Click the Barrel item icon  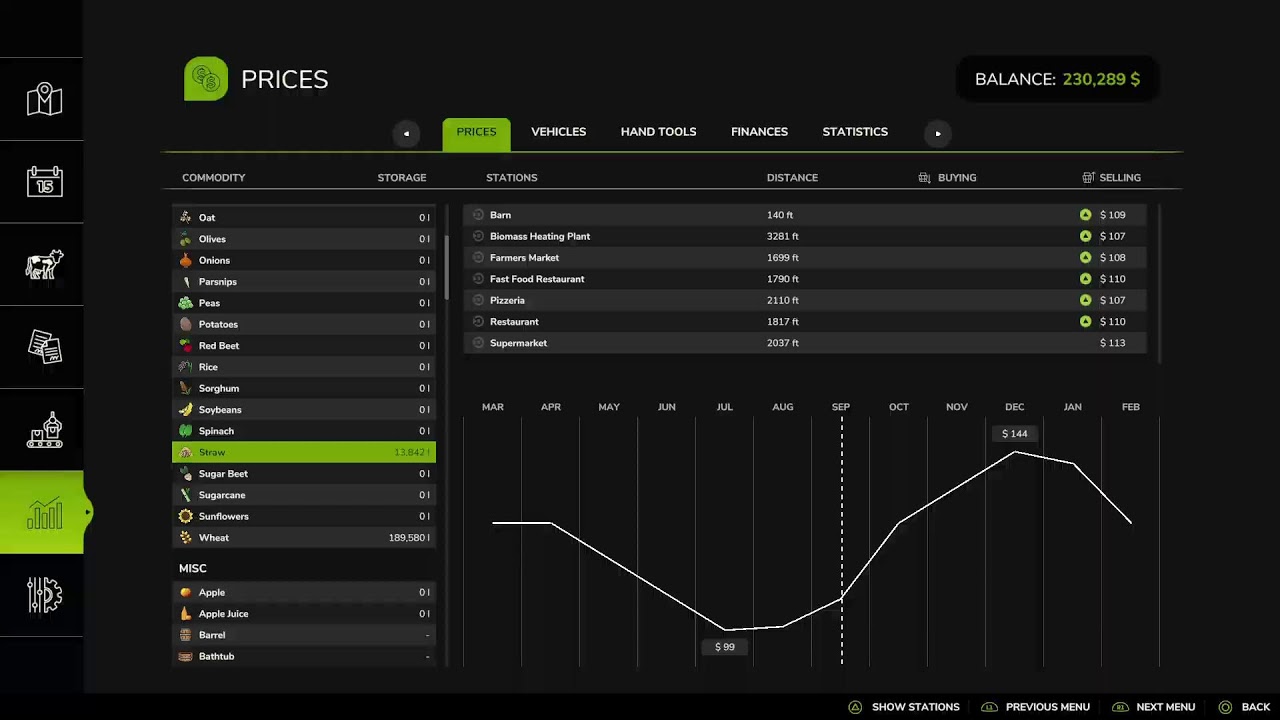[185, 635]
